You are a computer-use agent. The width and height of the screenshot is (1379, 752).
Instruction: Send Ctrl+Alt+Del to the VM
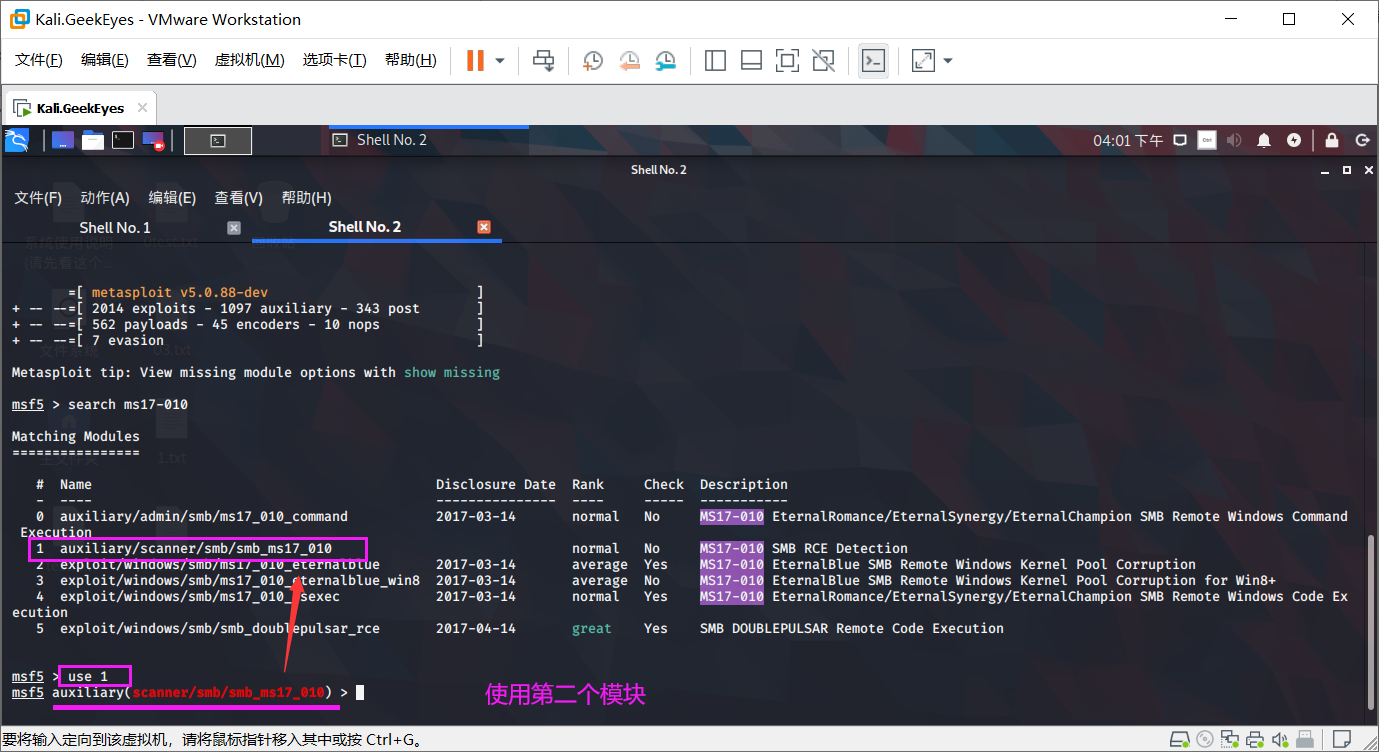tap(543, 61)
